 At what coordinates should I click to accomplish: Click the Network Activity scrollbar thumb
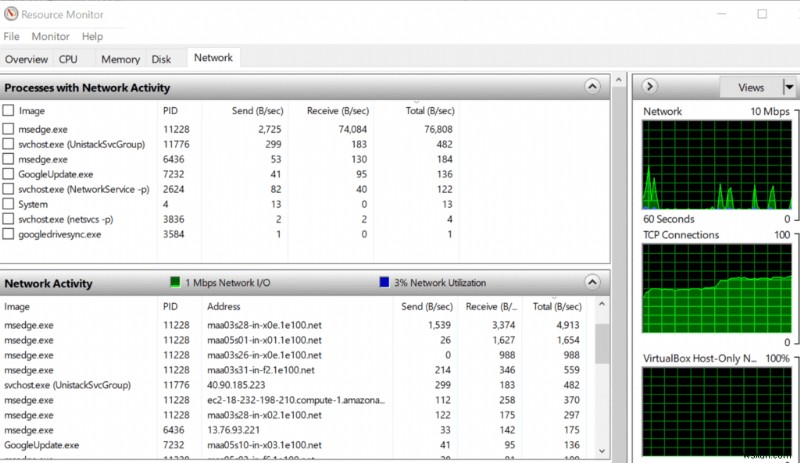(x=602, y=344)
